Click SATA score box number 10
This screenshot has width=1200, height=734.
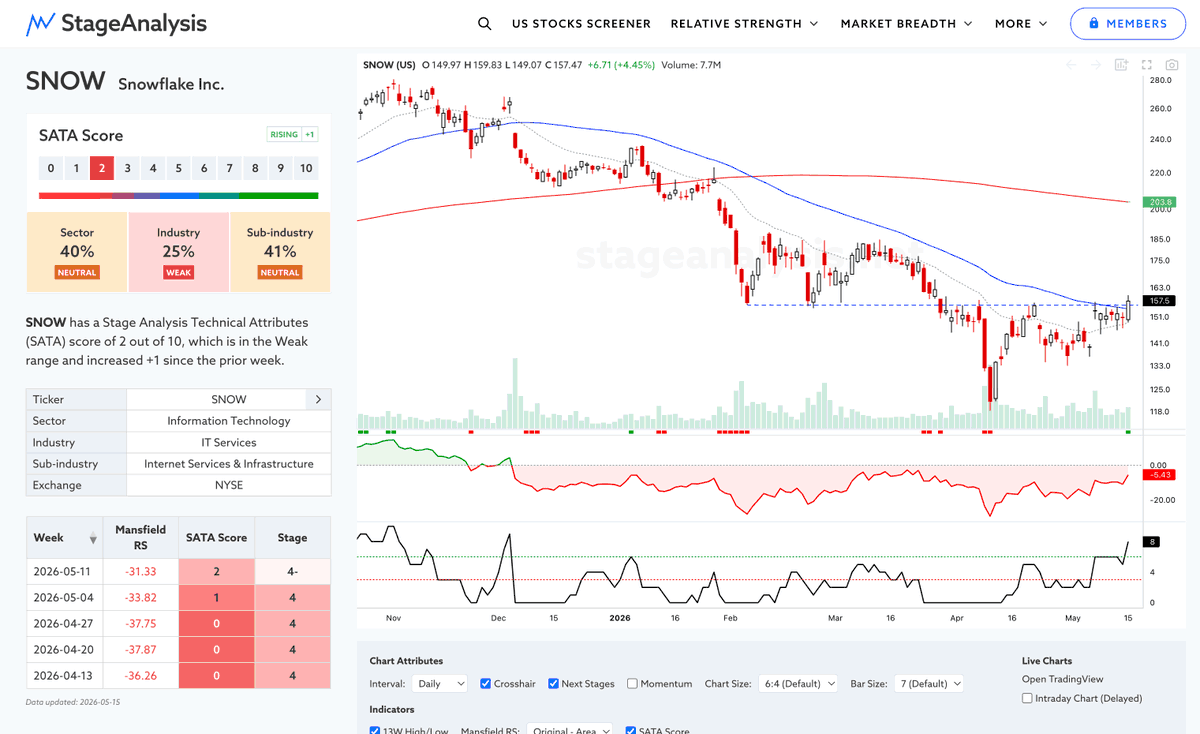(306, 168)
